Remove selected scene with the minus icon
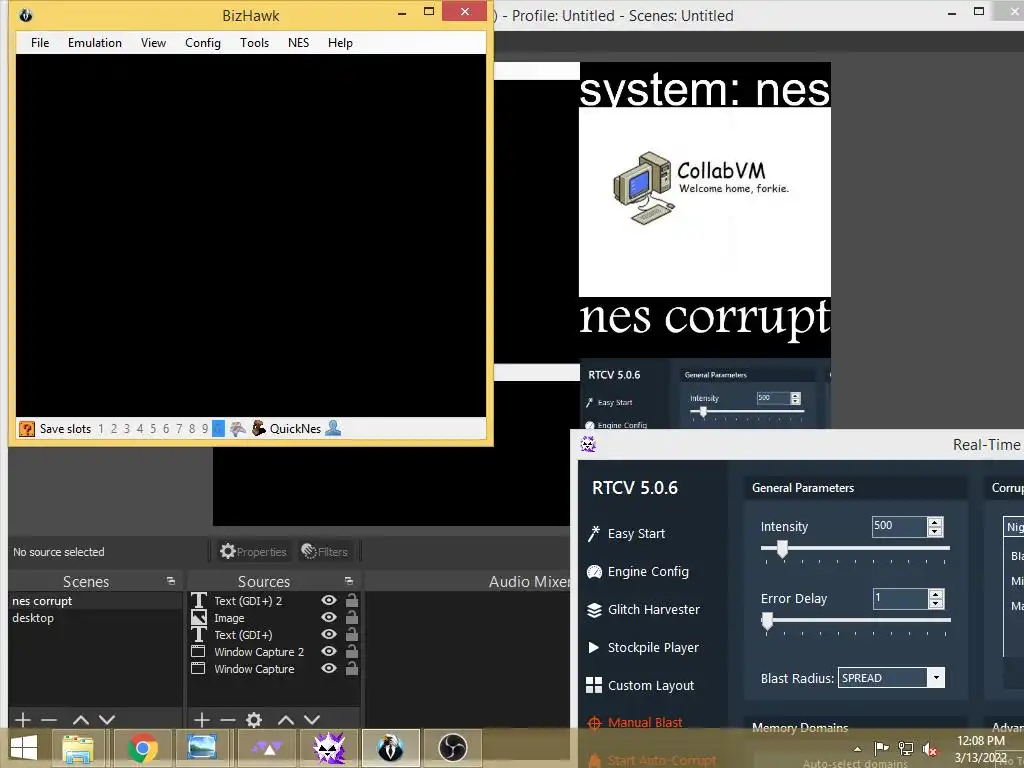Screen dimensions: 1024x768 point(49,720)
